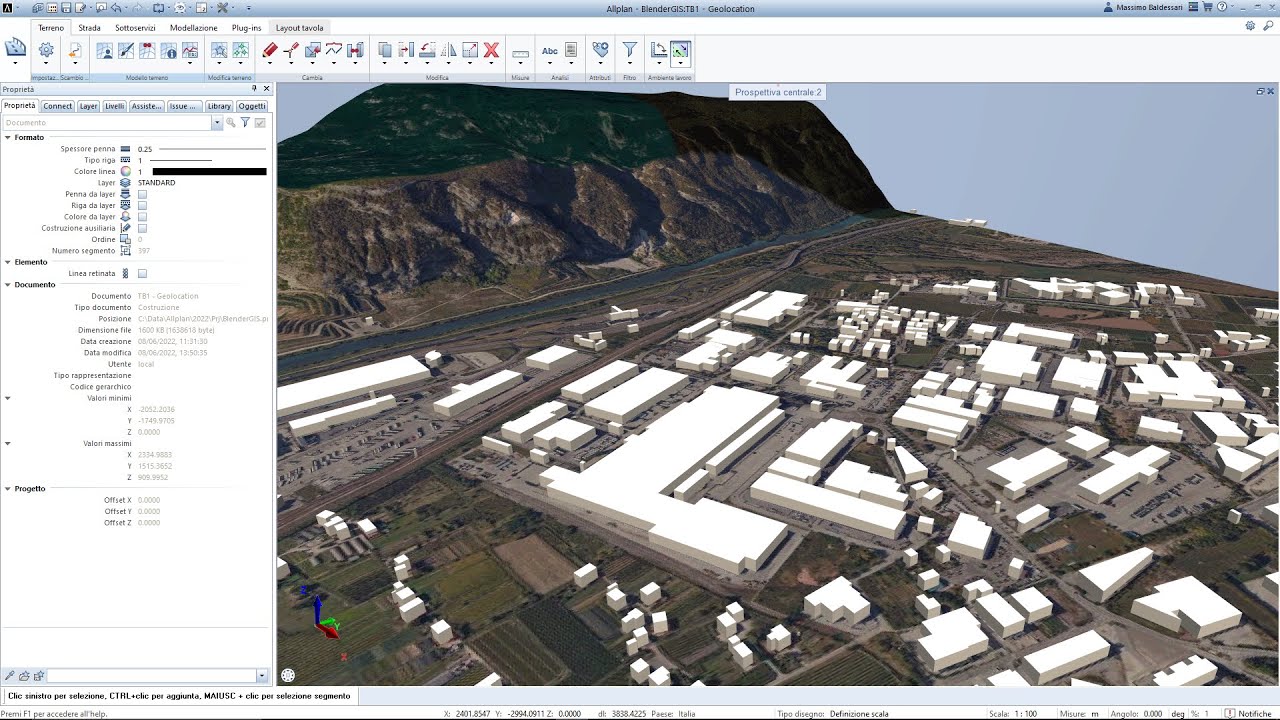Click the Tipo disegno Definizione scala field
The image size is (1280, 720).
(832, 713)
